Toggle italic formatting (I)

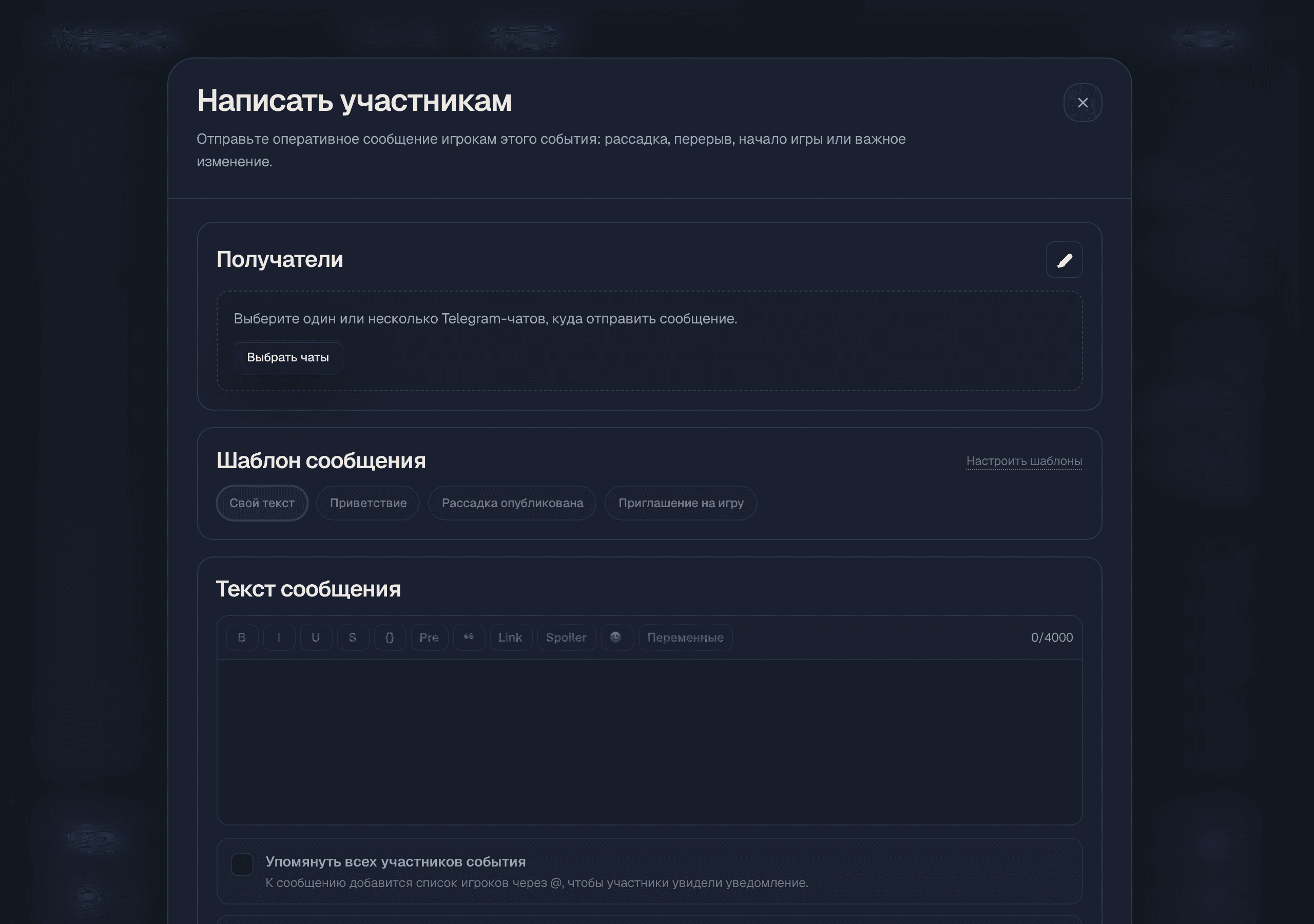click(279, 637)
